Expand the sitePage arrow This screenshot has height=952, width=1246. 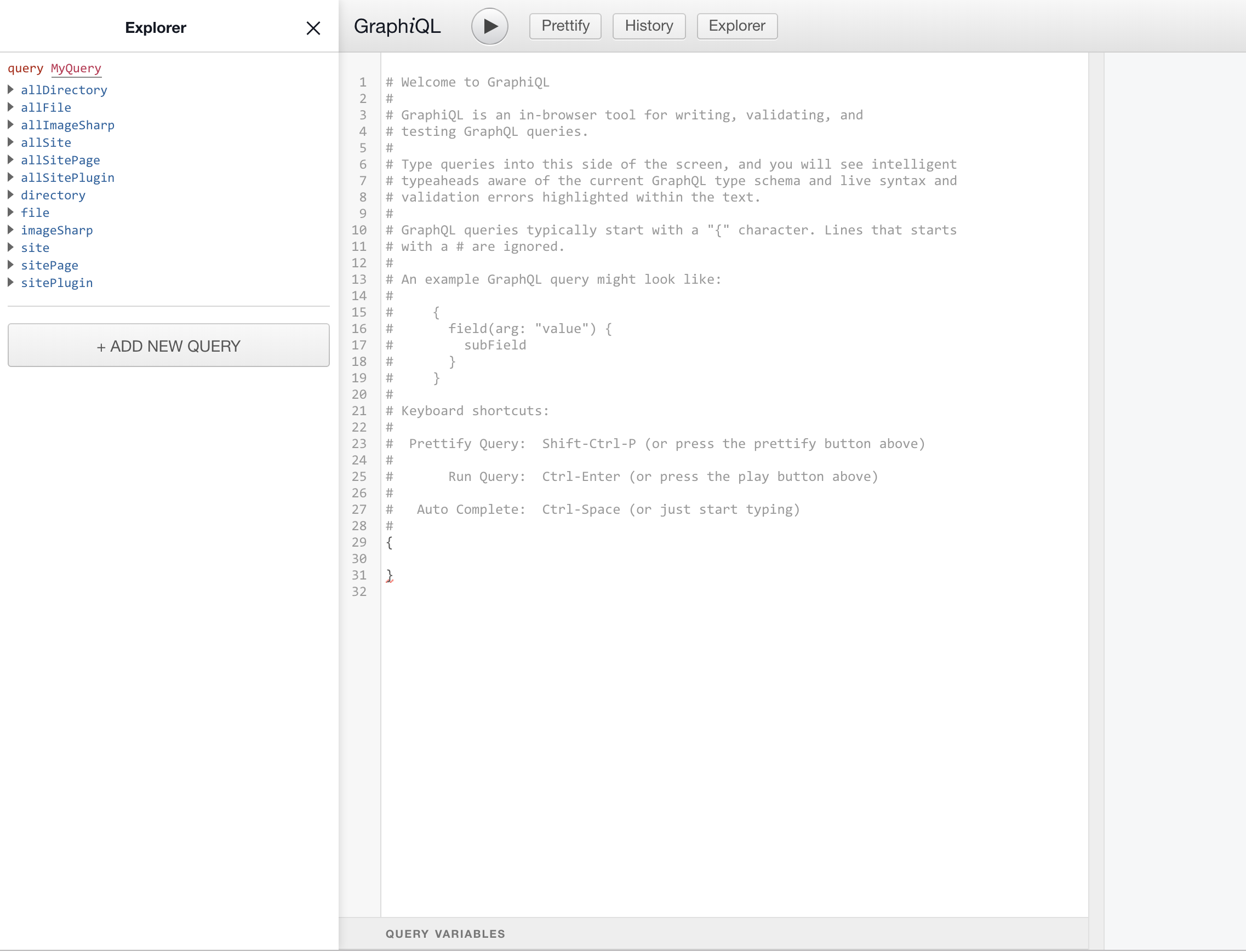11,265
